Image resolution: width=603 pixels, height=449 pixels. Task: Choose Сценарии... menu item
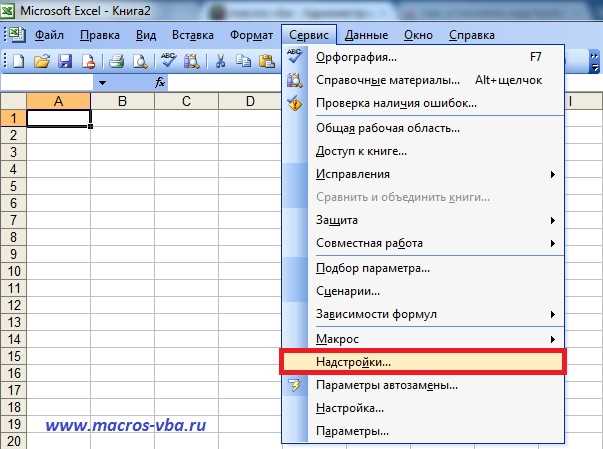423,291
